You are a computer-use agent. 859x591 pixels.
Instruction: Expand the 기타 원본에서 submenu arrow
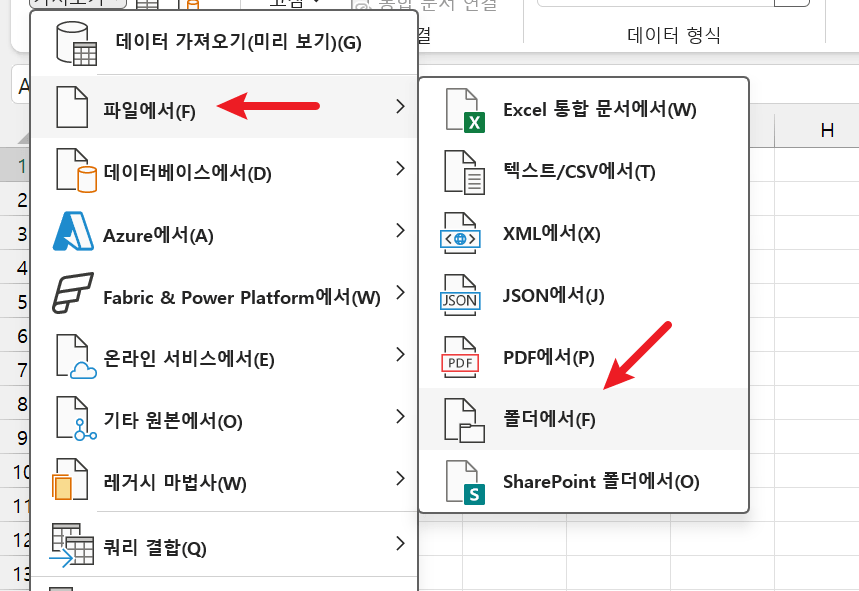(x=400, y=416)
